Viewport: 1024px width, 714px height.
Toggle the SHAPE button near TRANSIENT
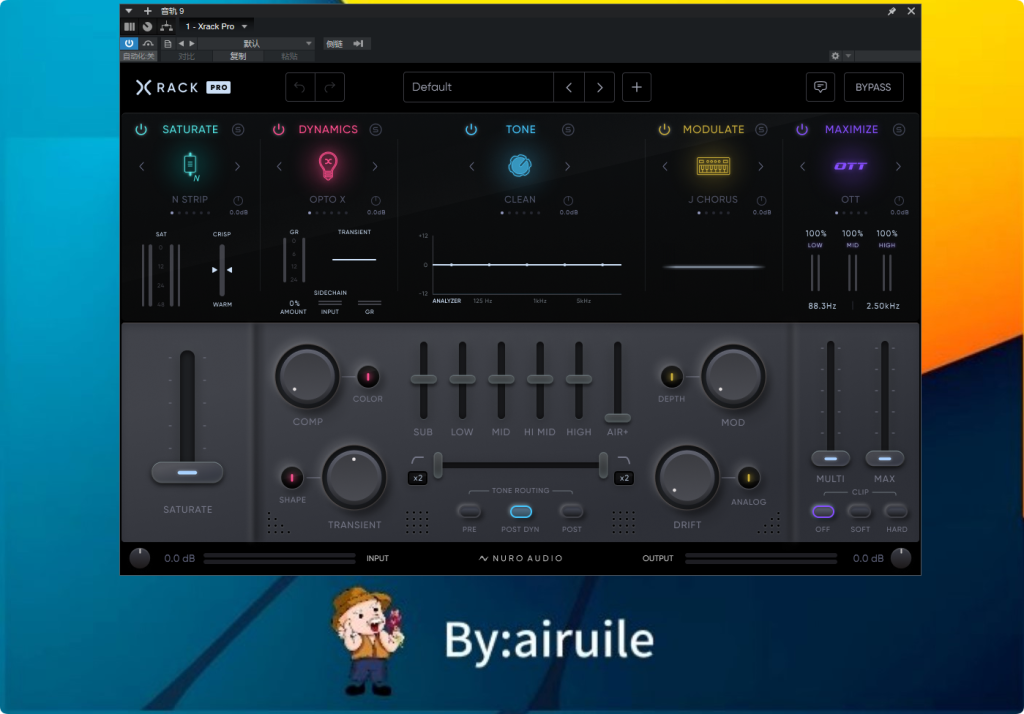(x=292, y=478)
